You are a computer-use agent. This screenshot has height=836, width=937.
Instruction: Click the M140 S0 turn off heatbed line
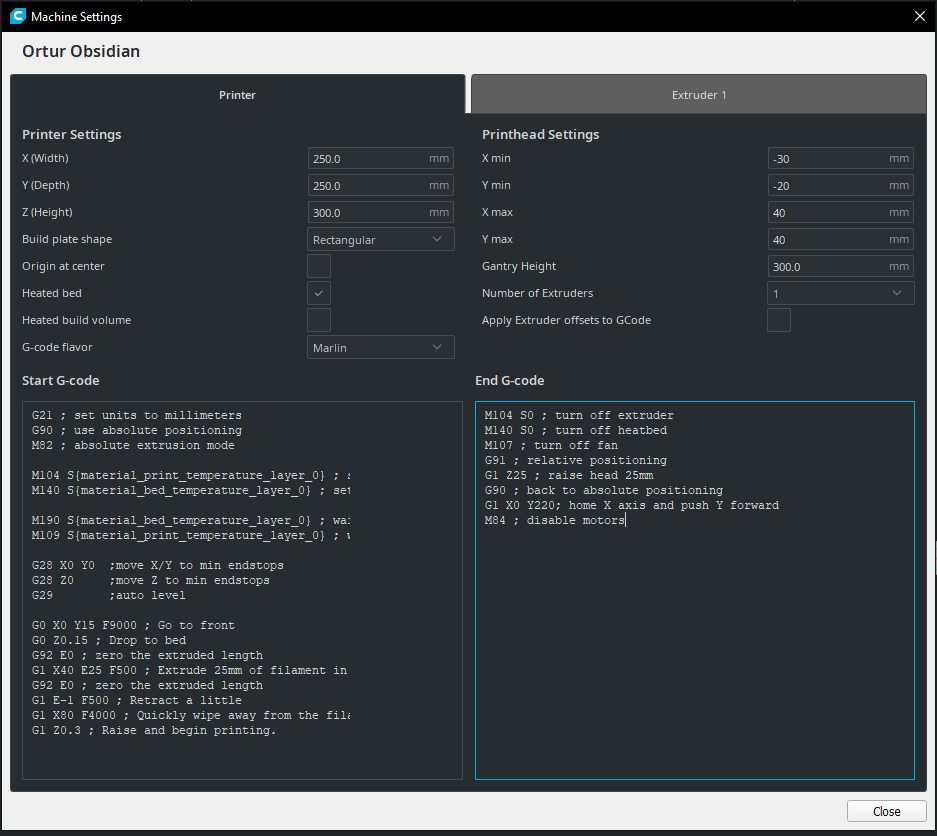coord(575,430)
